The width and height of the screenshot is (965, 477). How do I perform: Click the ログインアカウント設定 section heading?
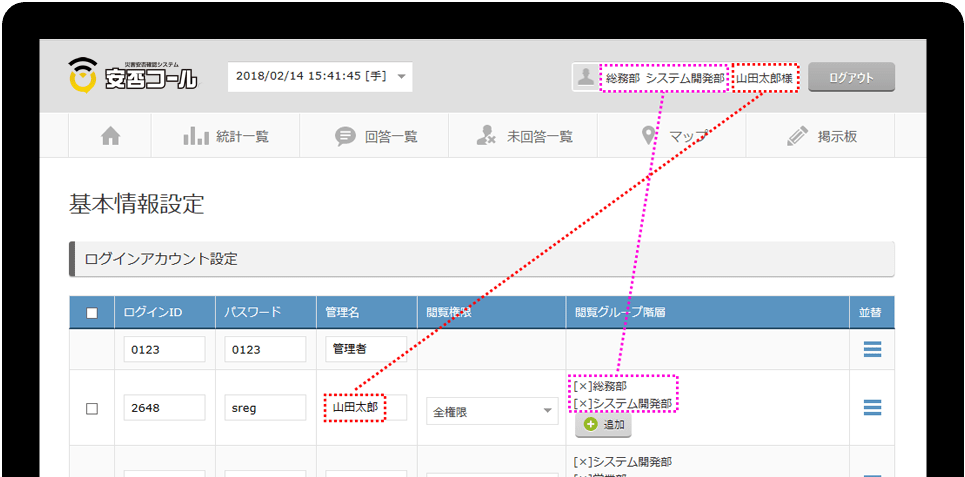point(161,259)
